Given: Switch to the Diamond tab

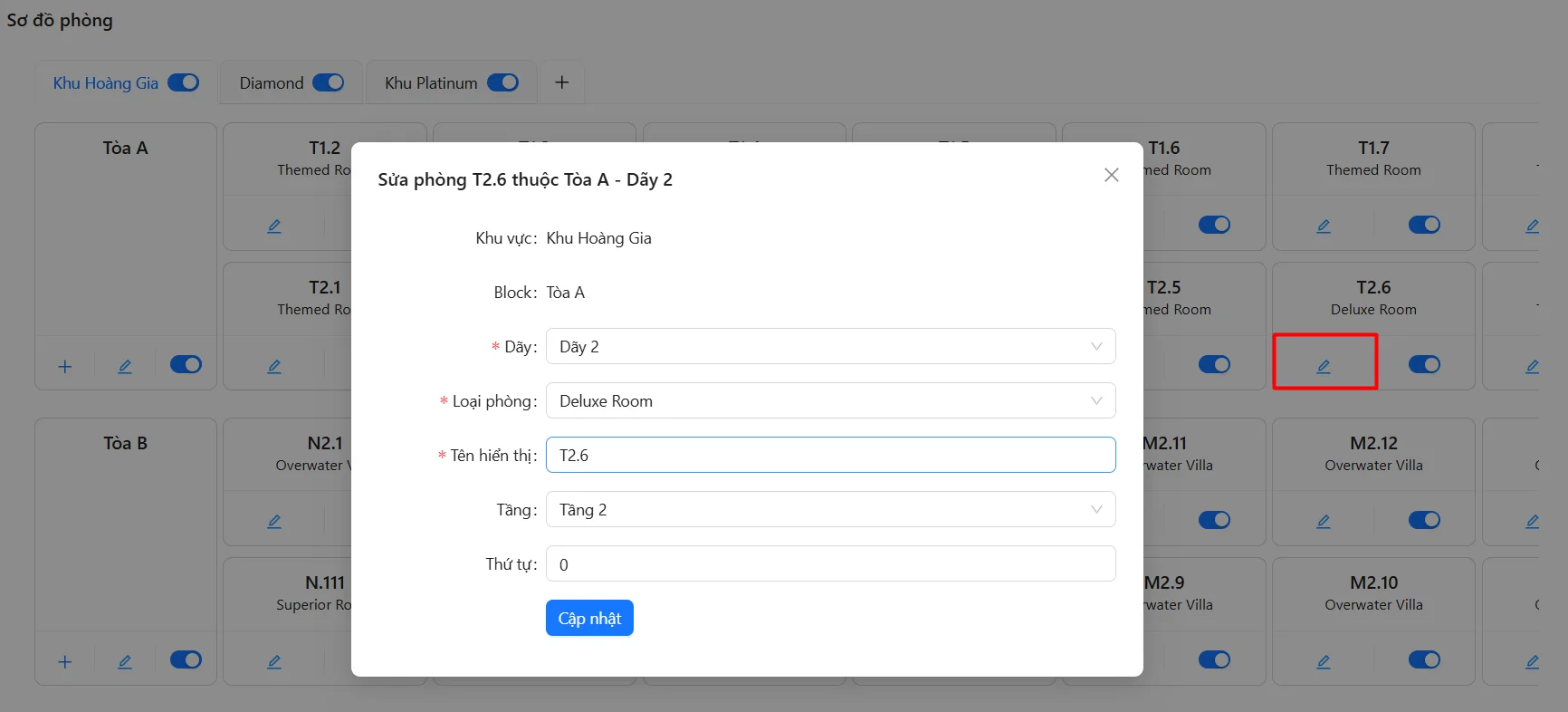Looking at the screenshot, I should pos(271,82).
